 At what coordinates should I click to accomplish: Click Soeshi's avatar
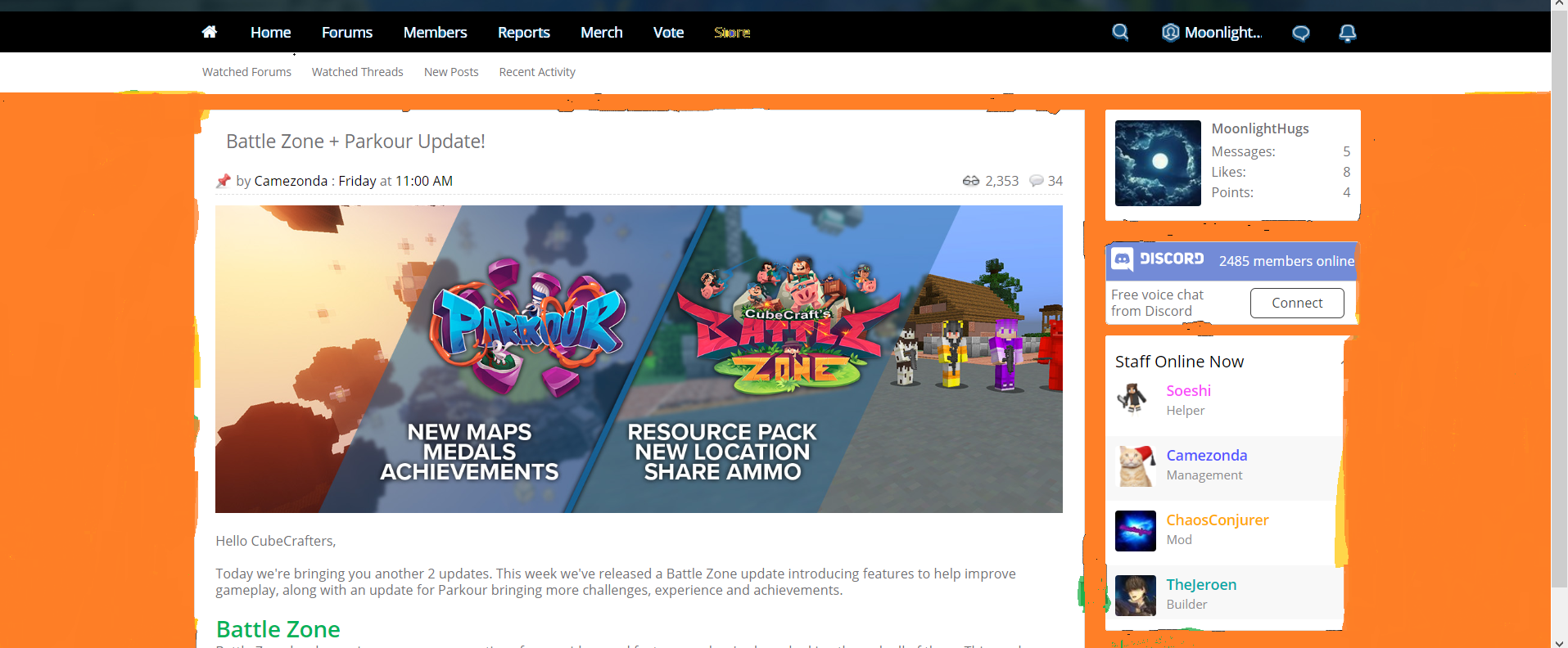pos(1135,399)
